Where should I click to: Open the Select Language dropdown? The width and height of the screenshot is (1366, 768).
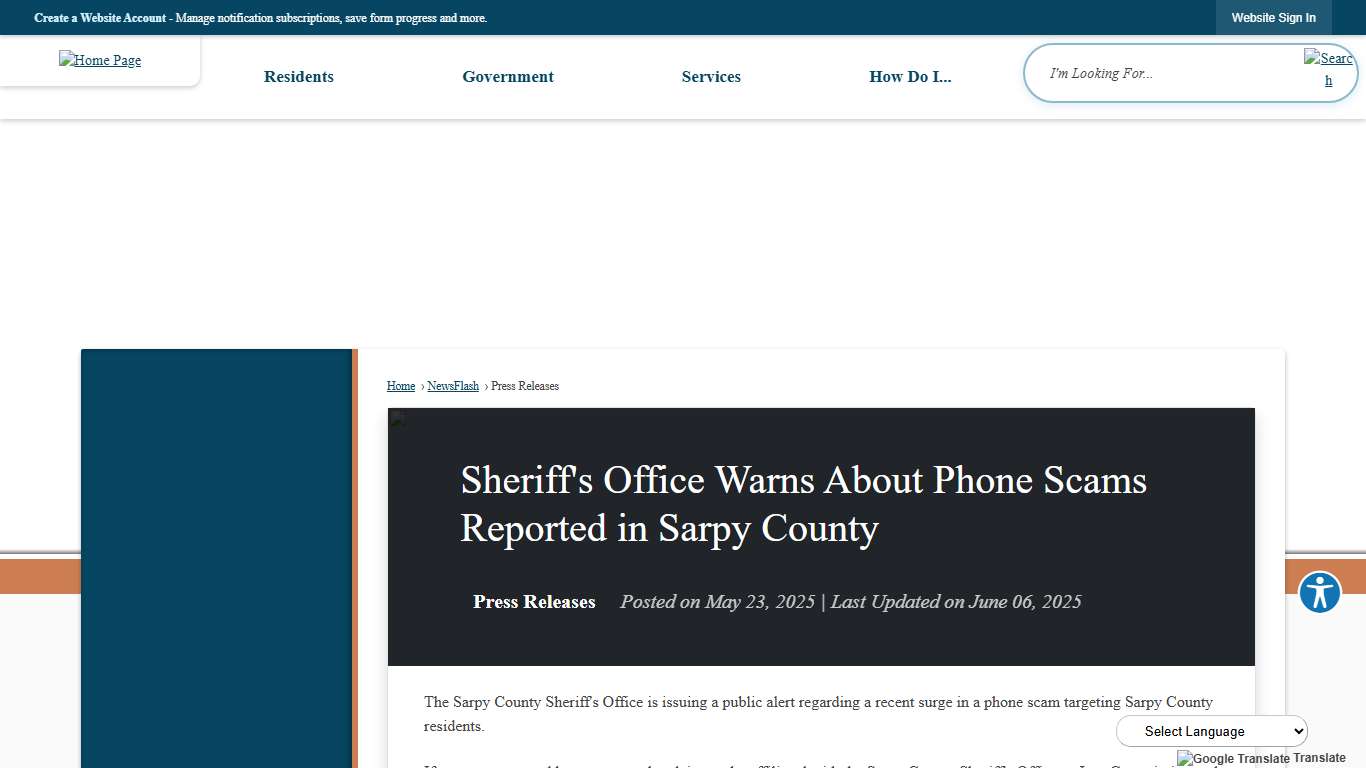[1210, 731]
